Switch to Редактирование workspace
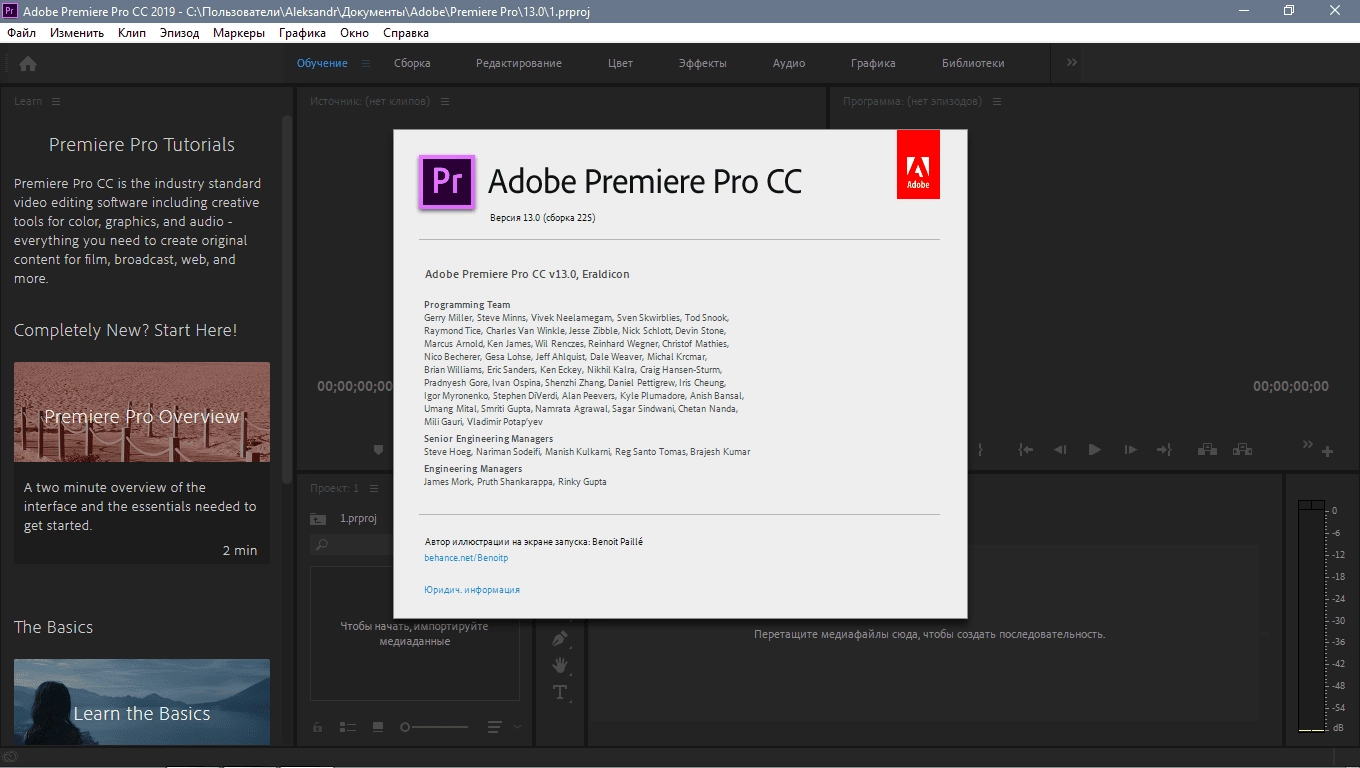This screenshot has width=1360, height=768. click(519, 63)
